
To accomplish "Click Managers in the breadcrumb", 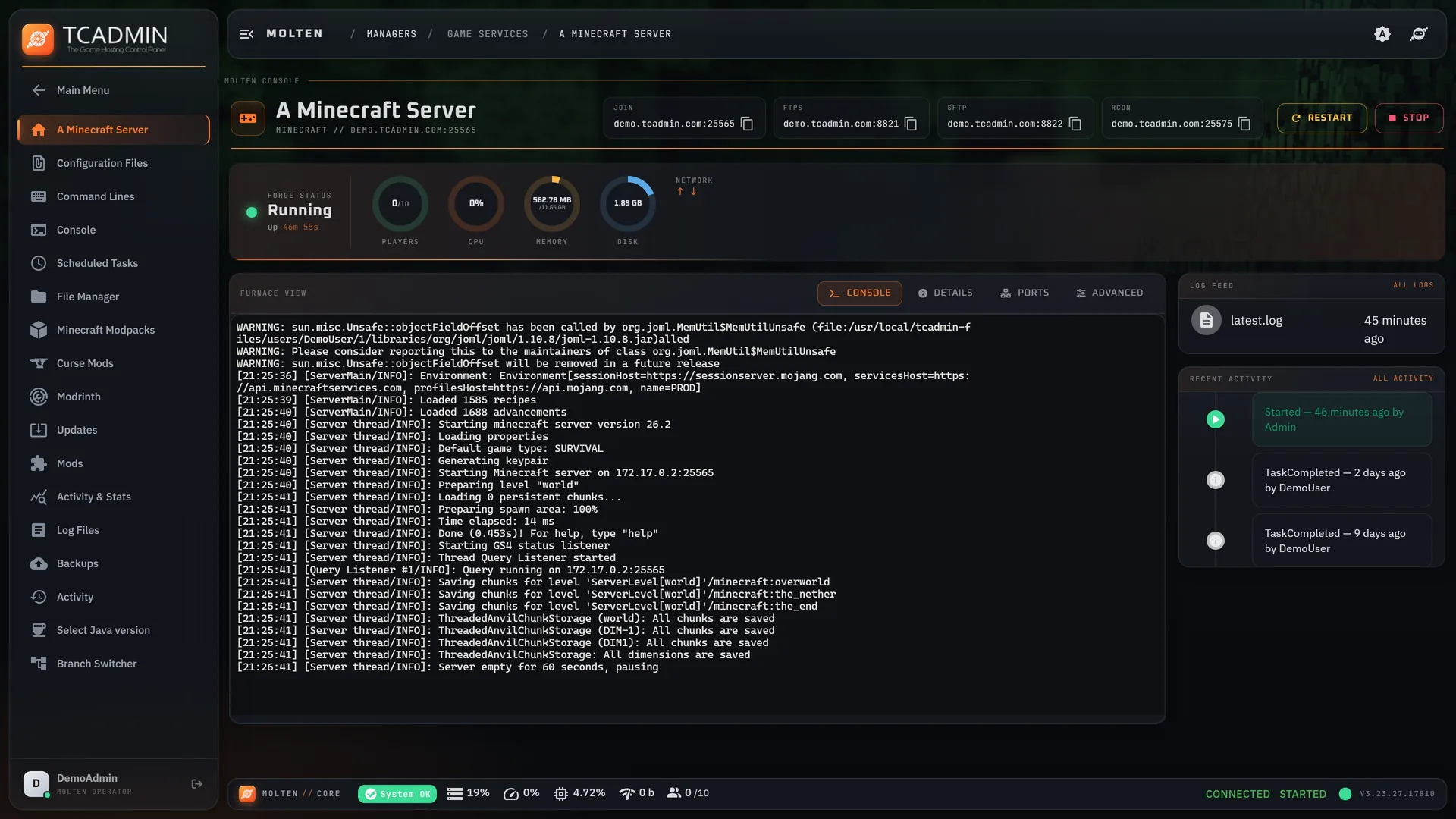I will 391,34.
